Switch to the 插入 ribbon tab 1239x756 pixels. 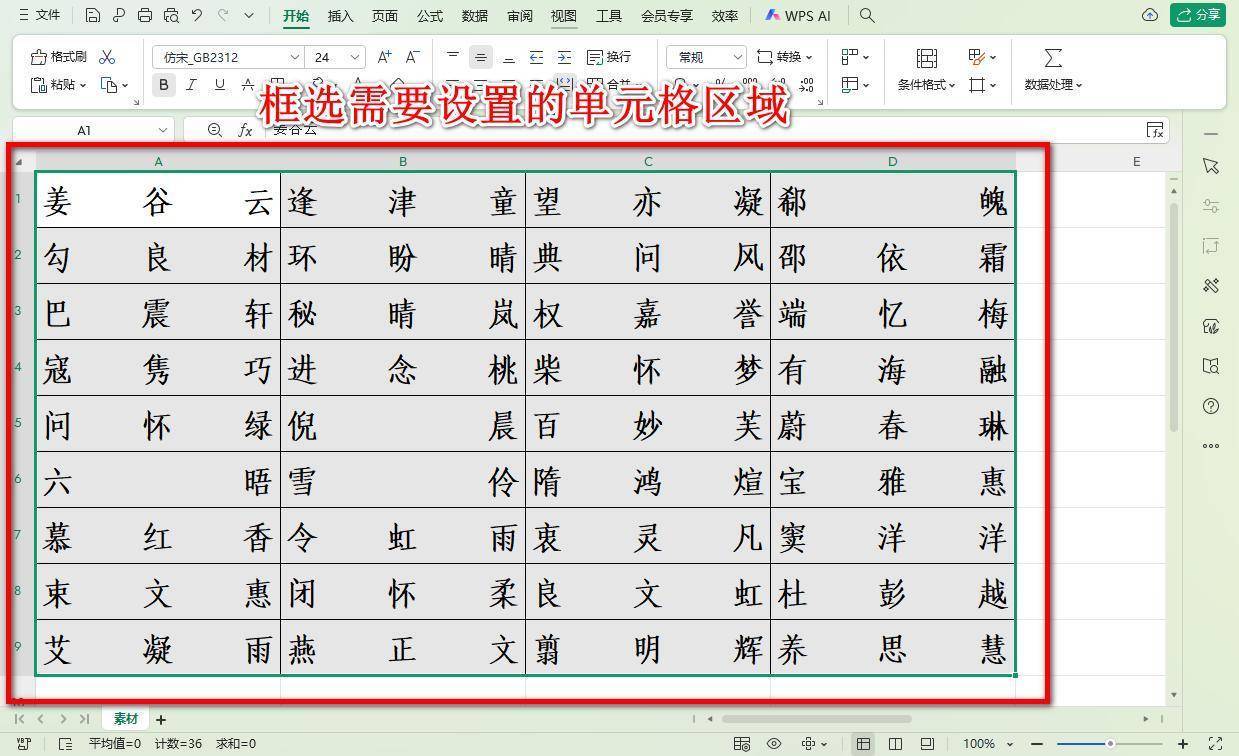[339, 15]
